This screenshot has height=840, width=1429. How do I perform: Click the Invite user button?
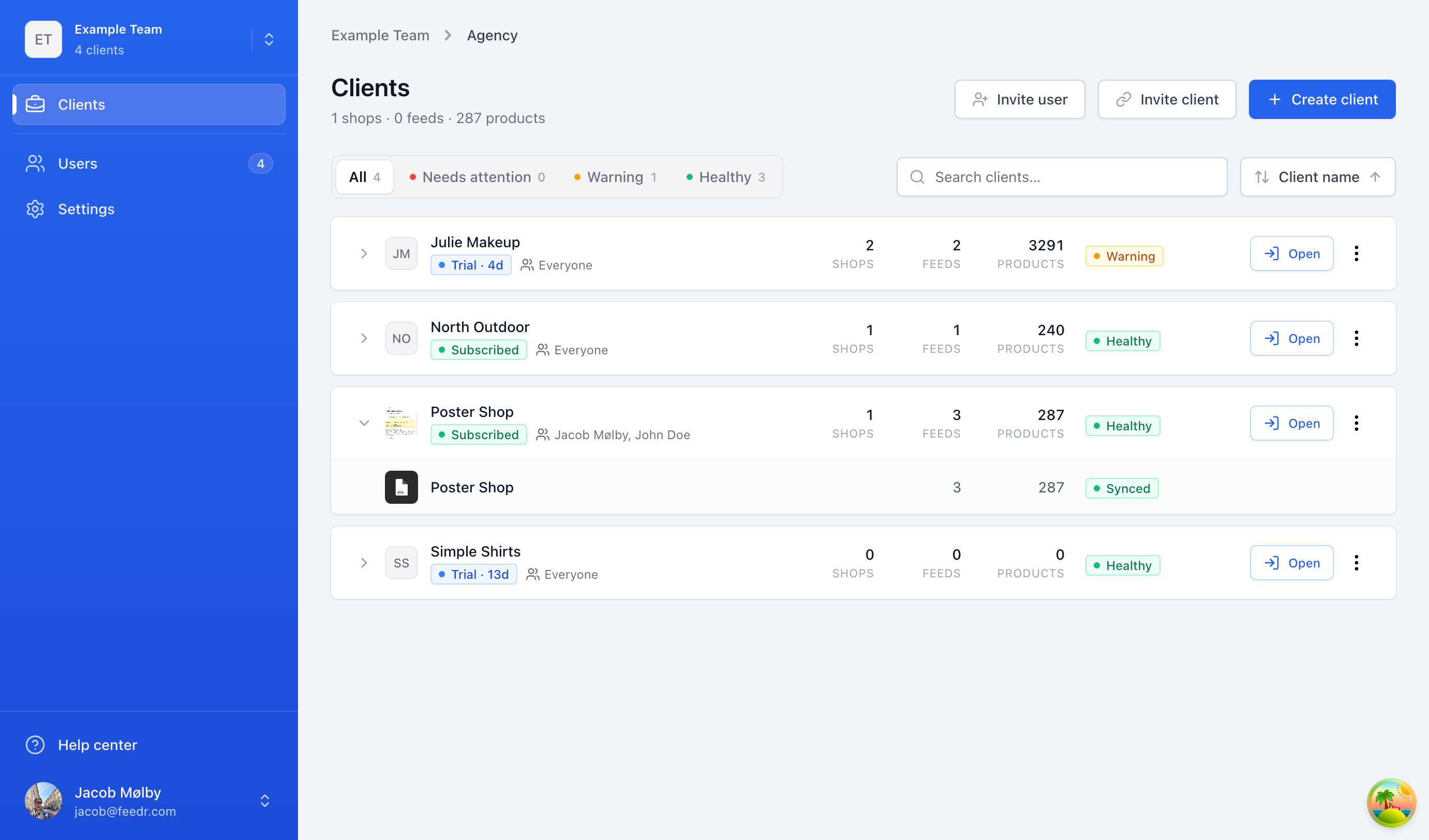1020,99
